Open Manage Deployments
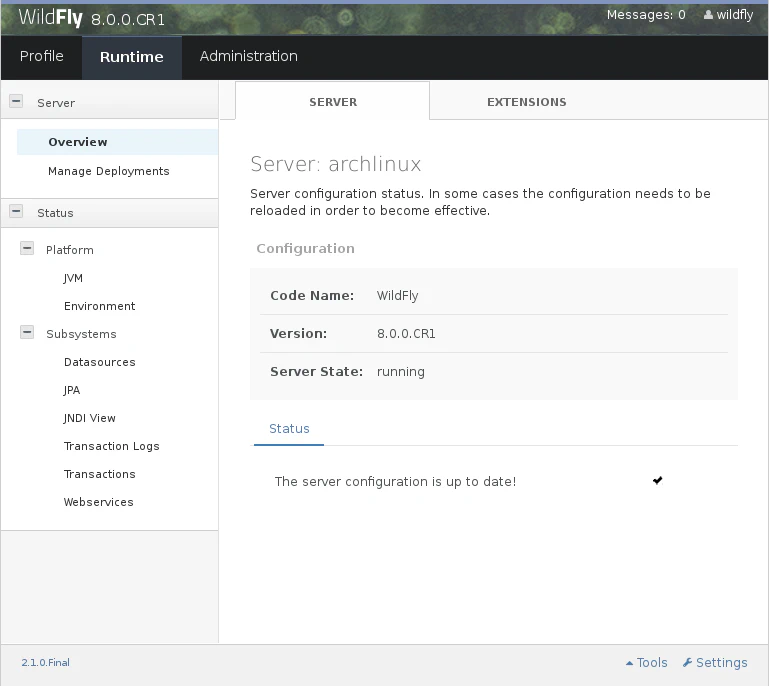Screen dimensions: 769x686 pos(108,171)
